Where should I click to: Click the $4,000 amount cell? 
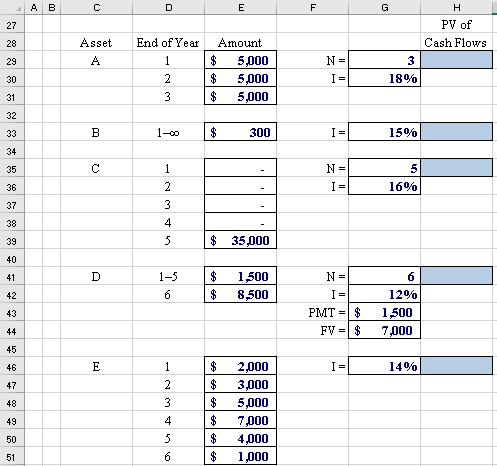(x=241, y=438)
